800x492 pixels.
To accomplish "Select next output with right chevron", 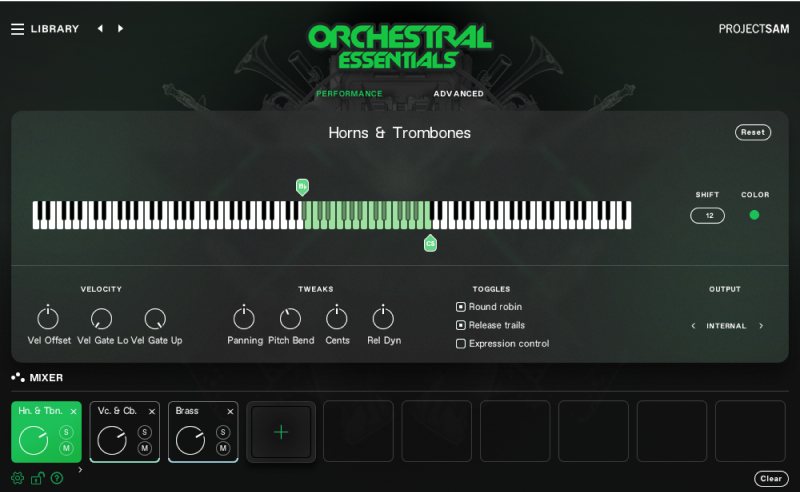I will tap(761, 326).
